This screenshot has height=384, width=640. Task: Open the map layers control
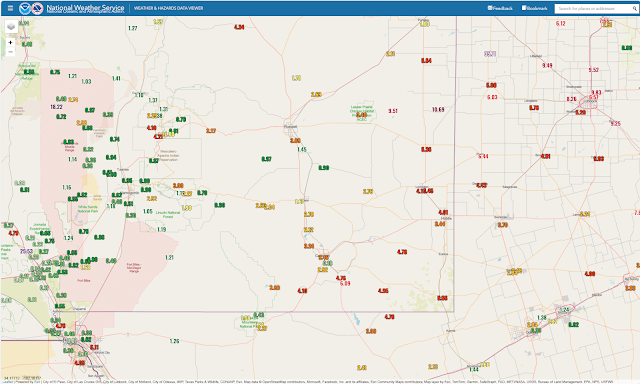pyautogui.click(x=11, y=27)
